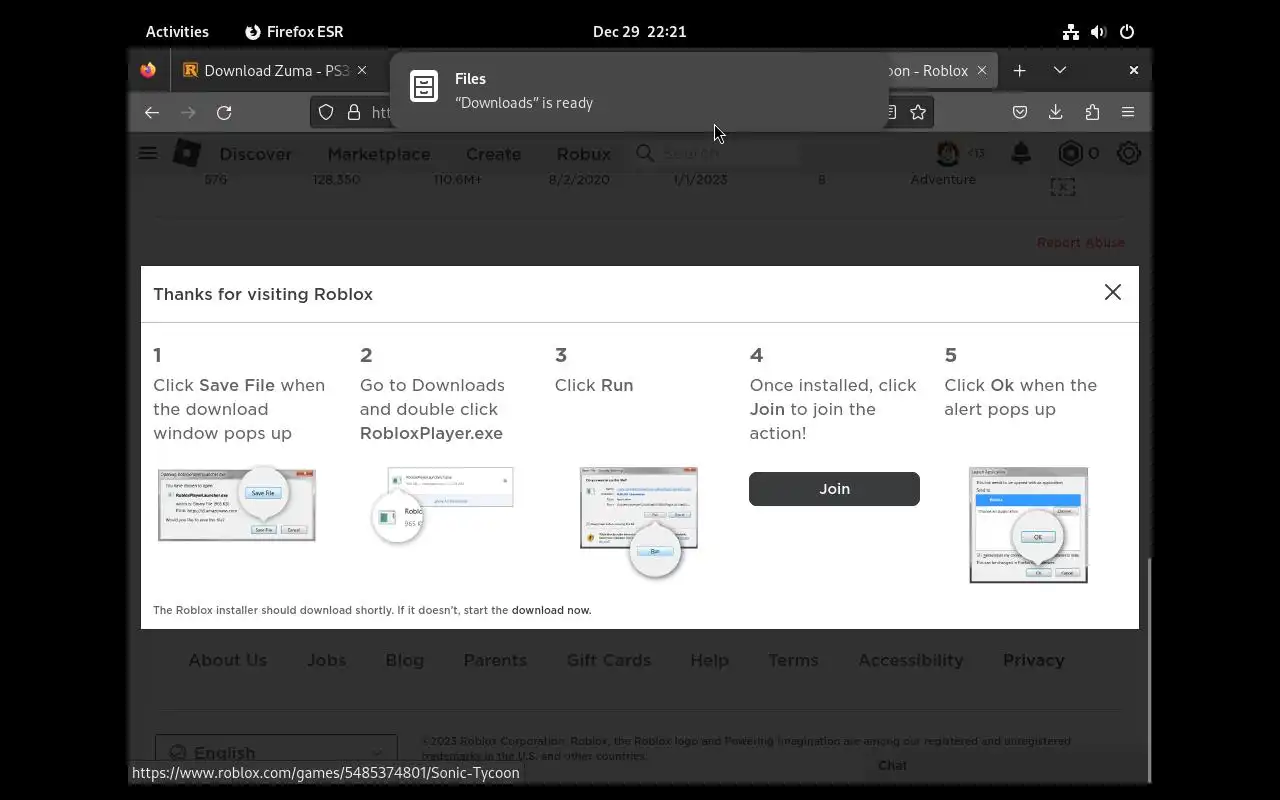This screenshot has width=1280, height=800.
Task: Go back to the previous page
Action: click(x=152, y=112)
